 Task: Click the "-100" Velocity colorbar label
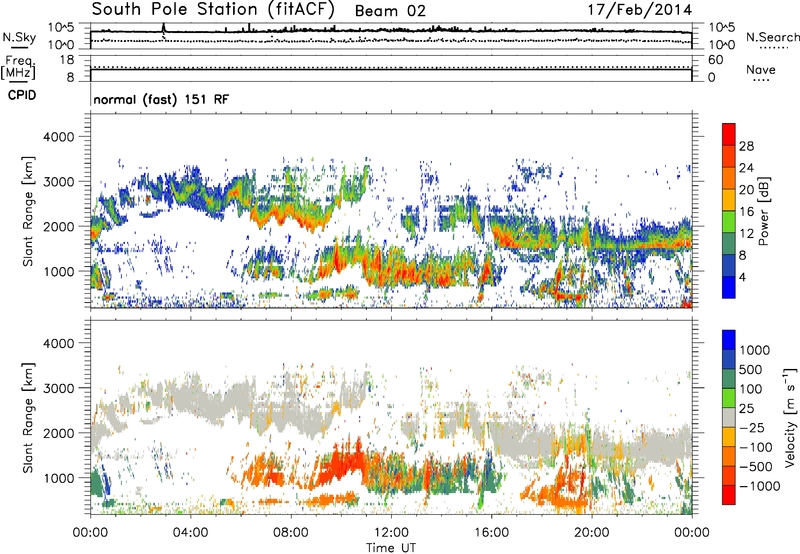tap(756, 447)
